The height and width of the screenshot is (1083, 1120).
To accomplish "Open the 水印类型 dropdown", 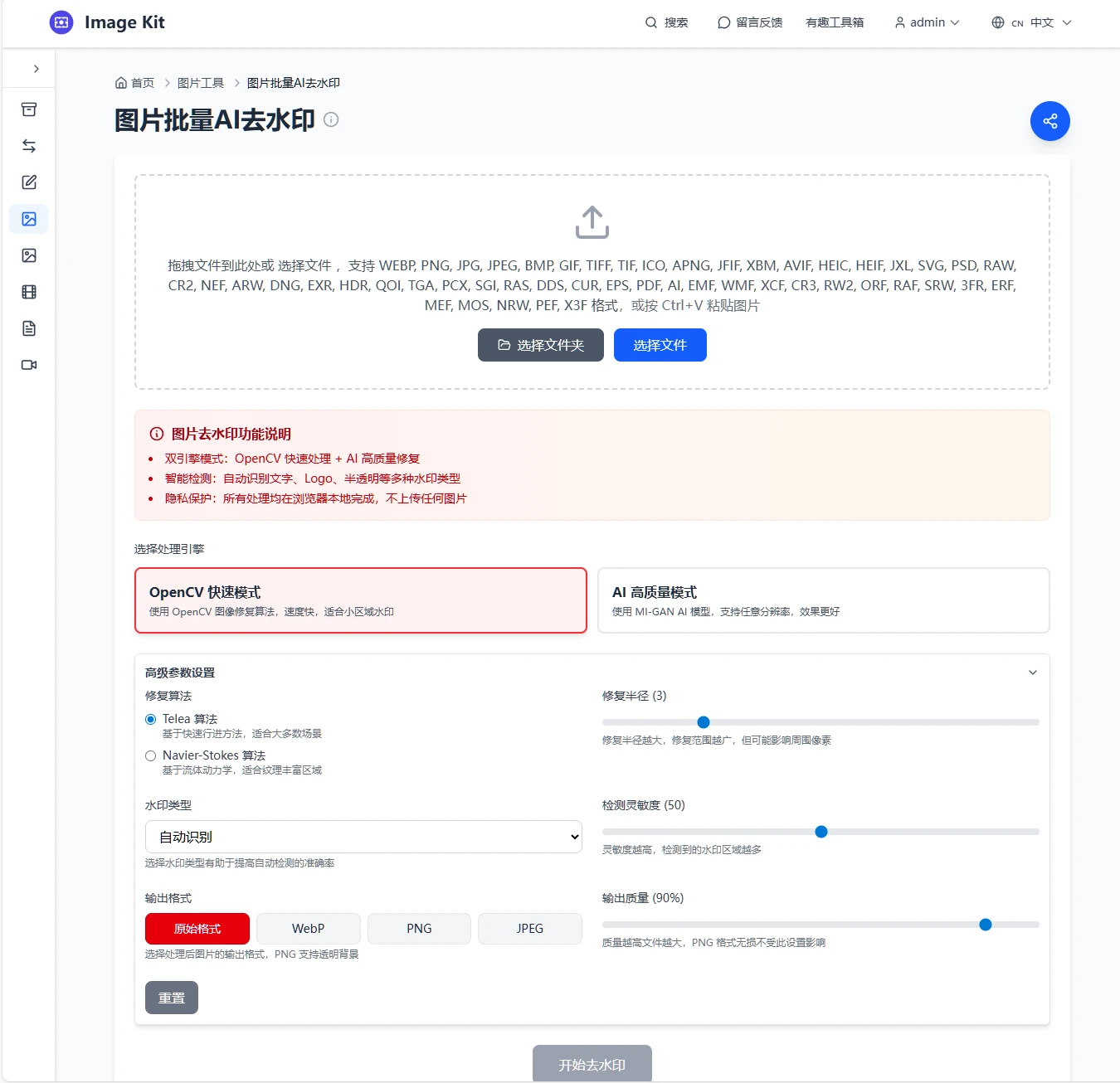I will (363, 837).
